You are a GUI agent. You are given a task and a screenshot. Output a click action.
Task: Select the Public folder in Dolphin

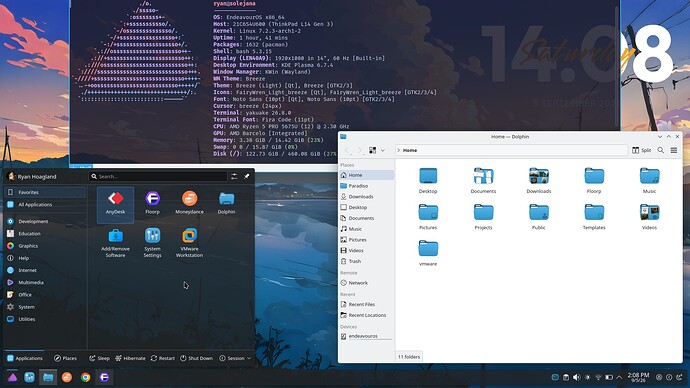pyautogui.click(x=539, y=217)
